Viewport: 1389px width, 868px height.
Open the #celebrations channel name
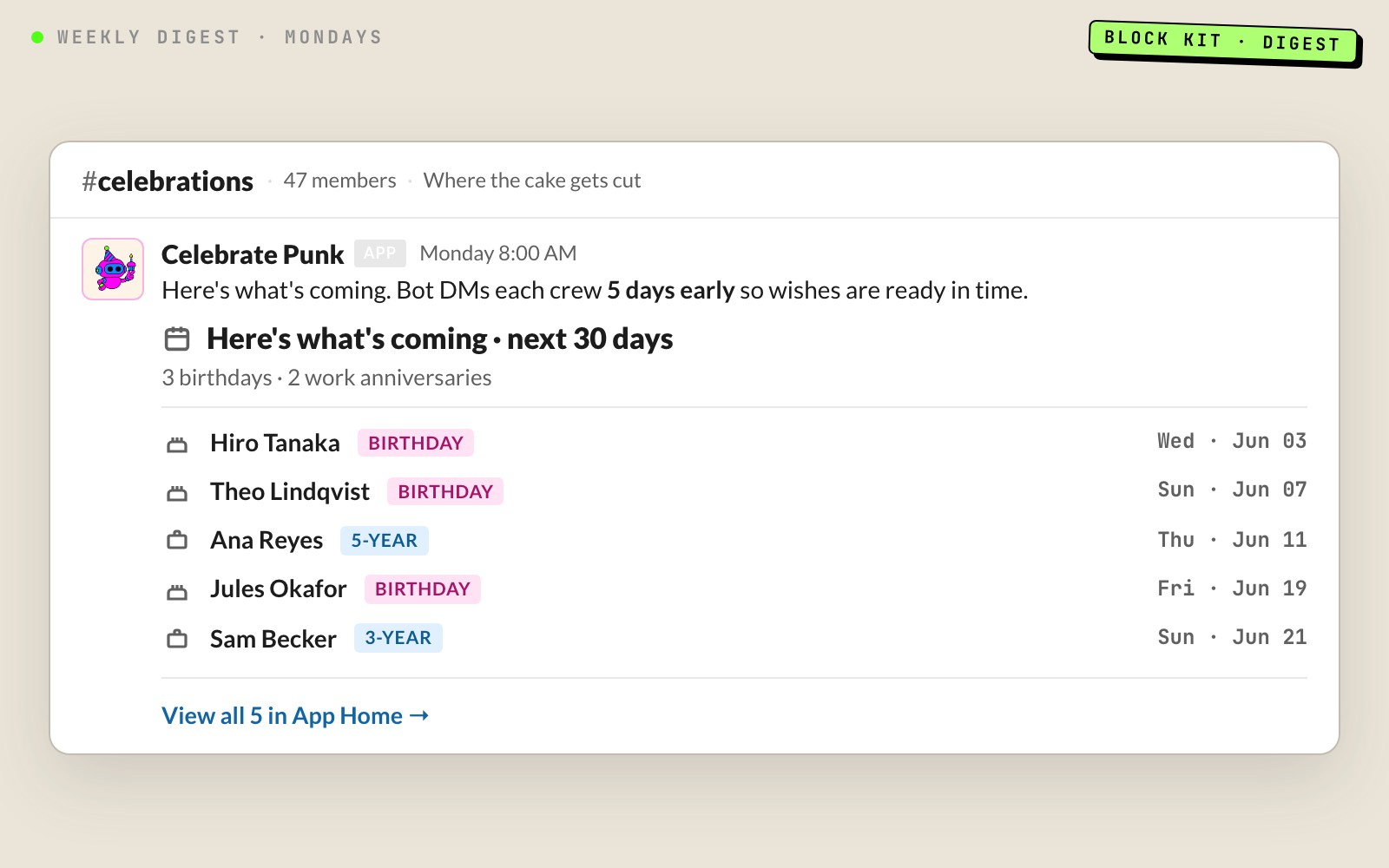point(168,181)
